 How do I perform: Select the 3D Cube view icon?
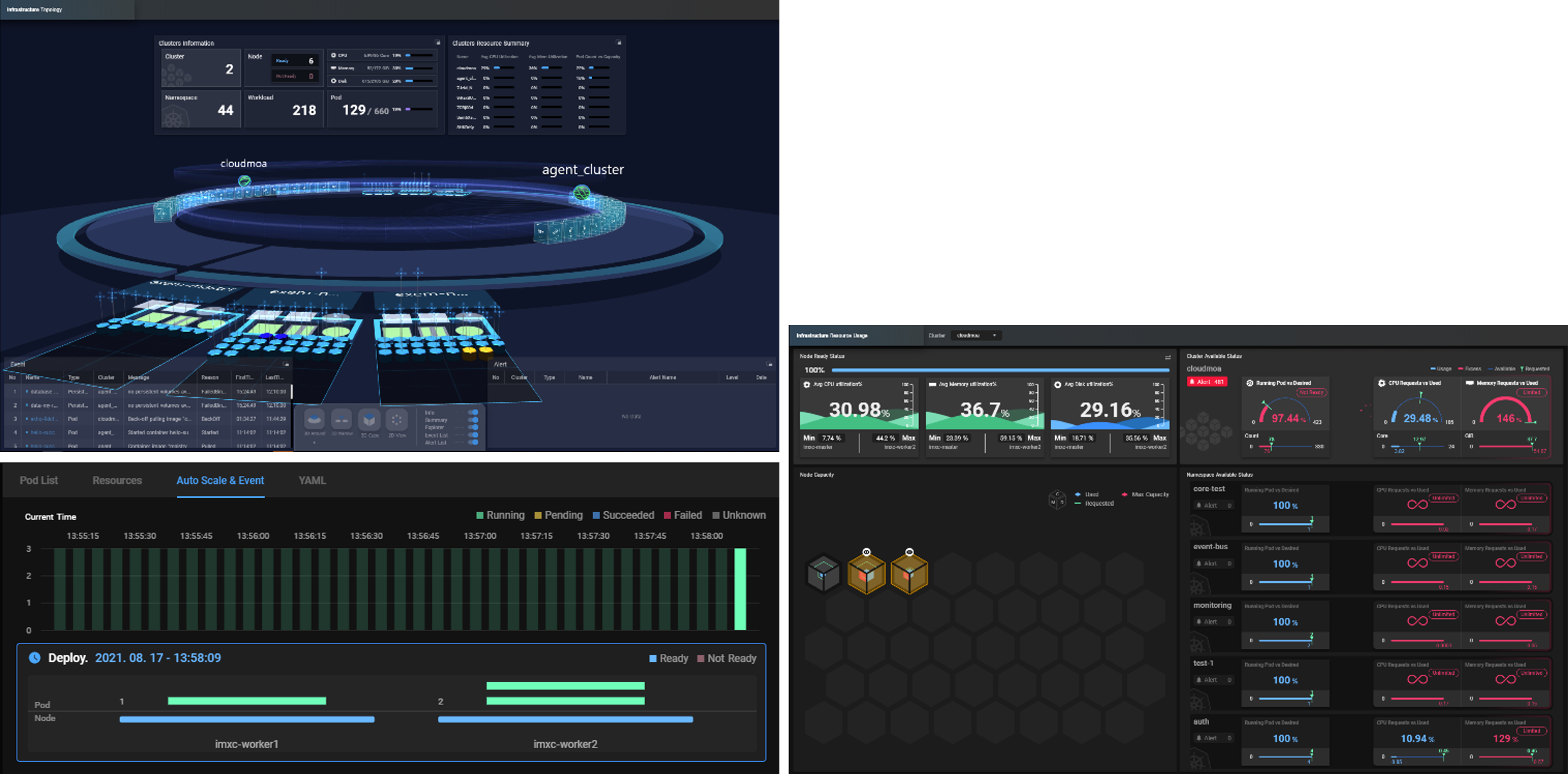pos(369,421)
